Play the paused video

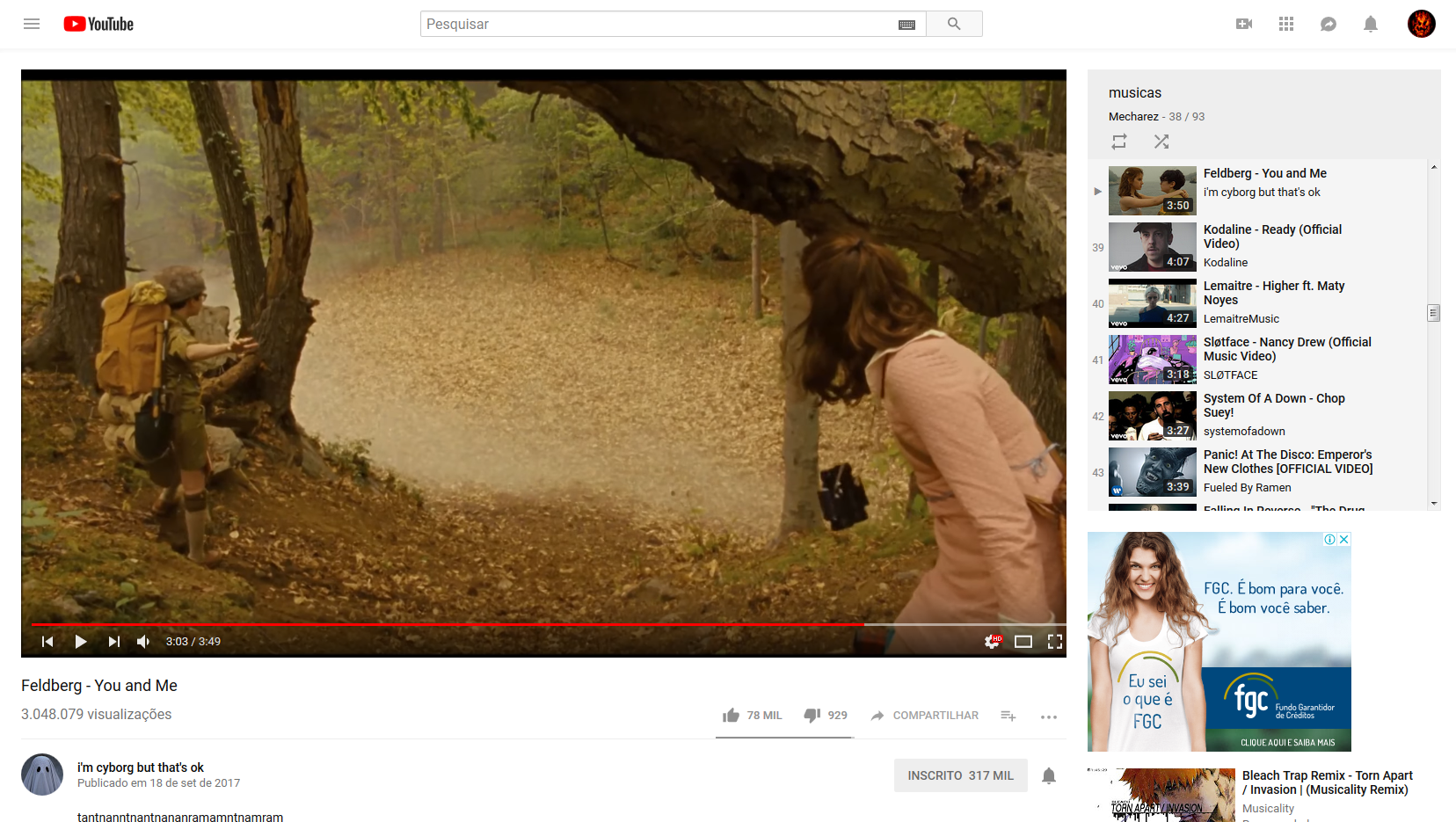81,642
